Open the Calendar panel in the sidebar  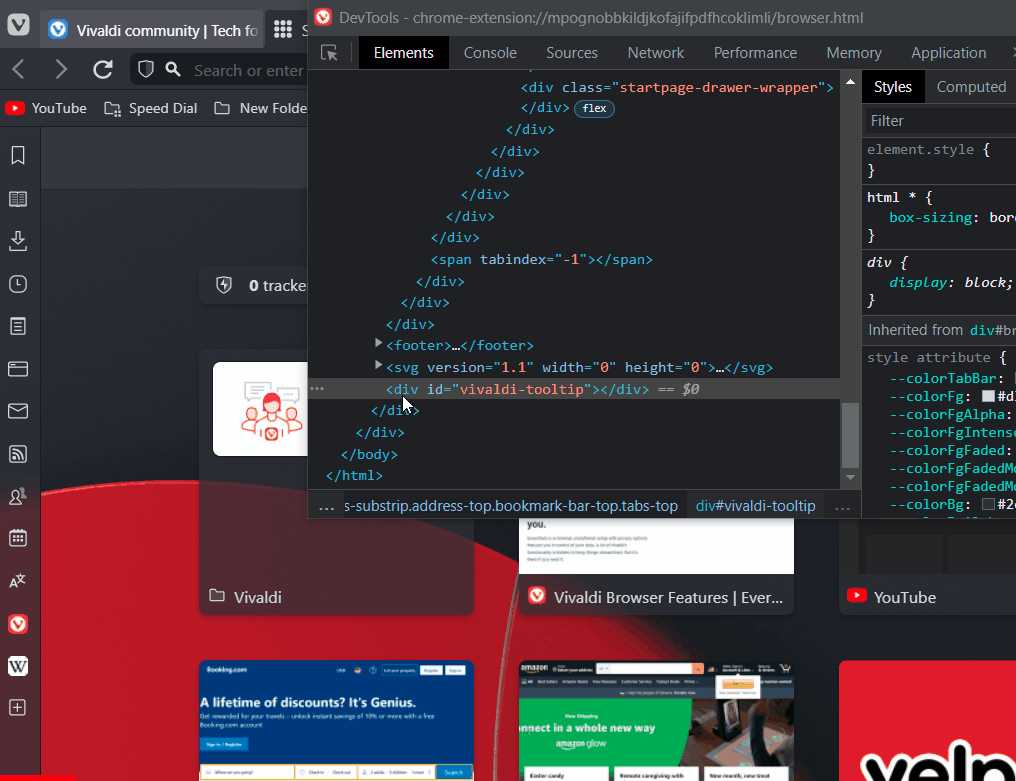point(18,538)
